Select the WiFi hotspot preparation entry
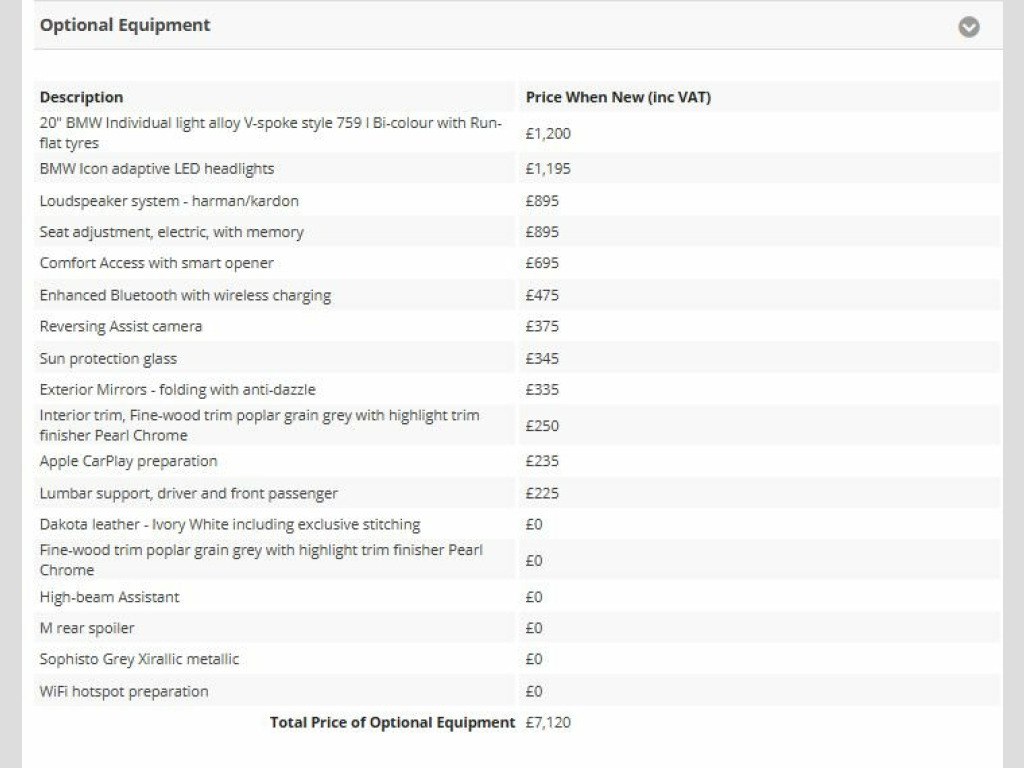 [x=124, y=691]
